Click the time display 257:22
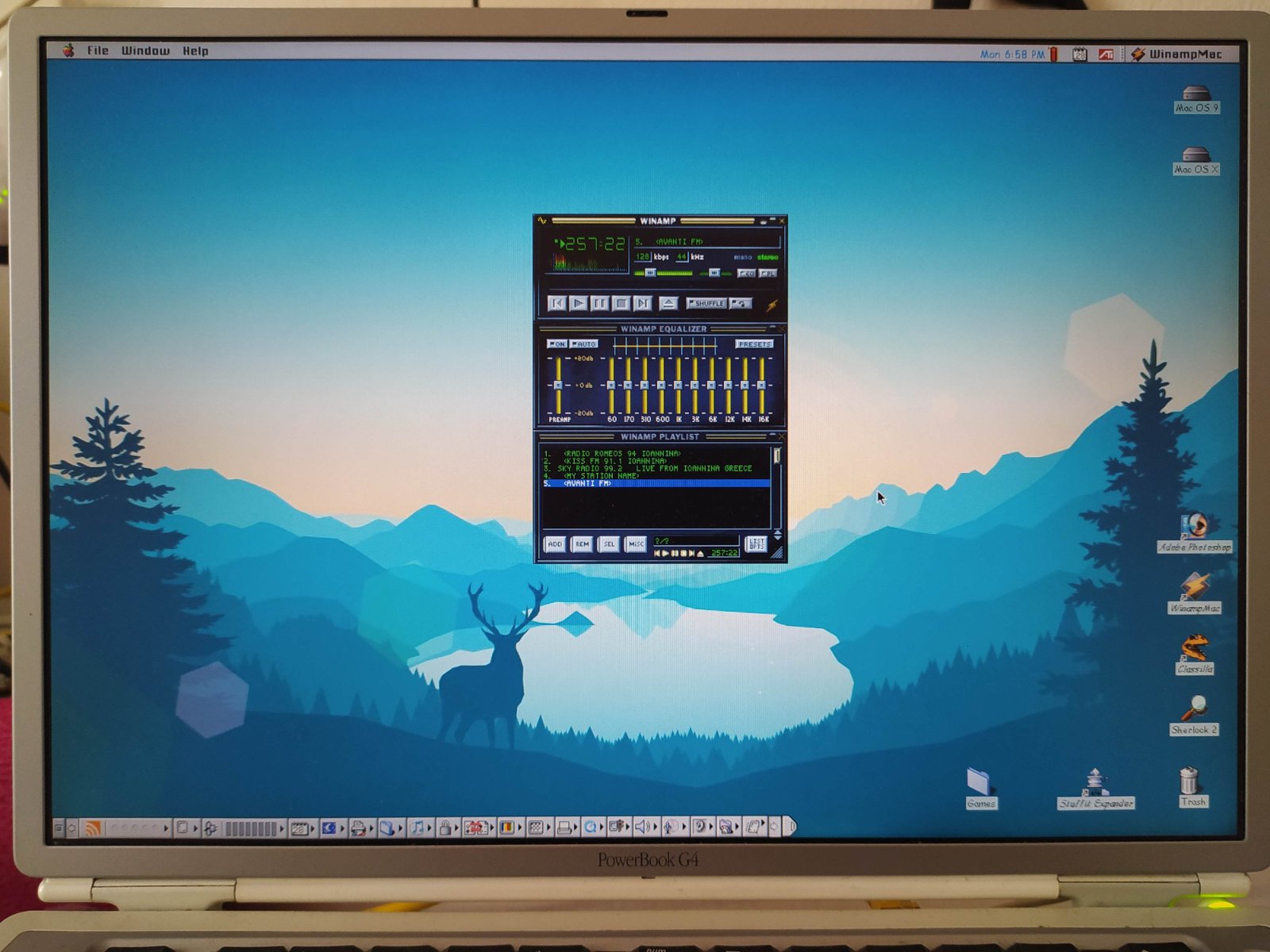The image size is (1270, 952). 595,244
